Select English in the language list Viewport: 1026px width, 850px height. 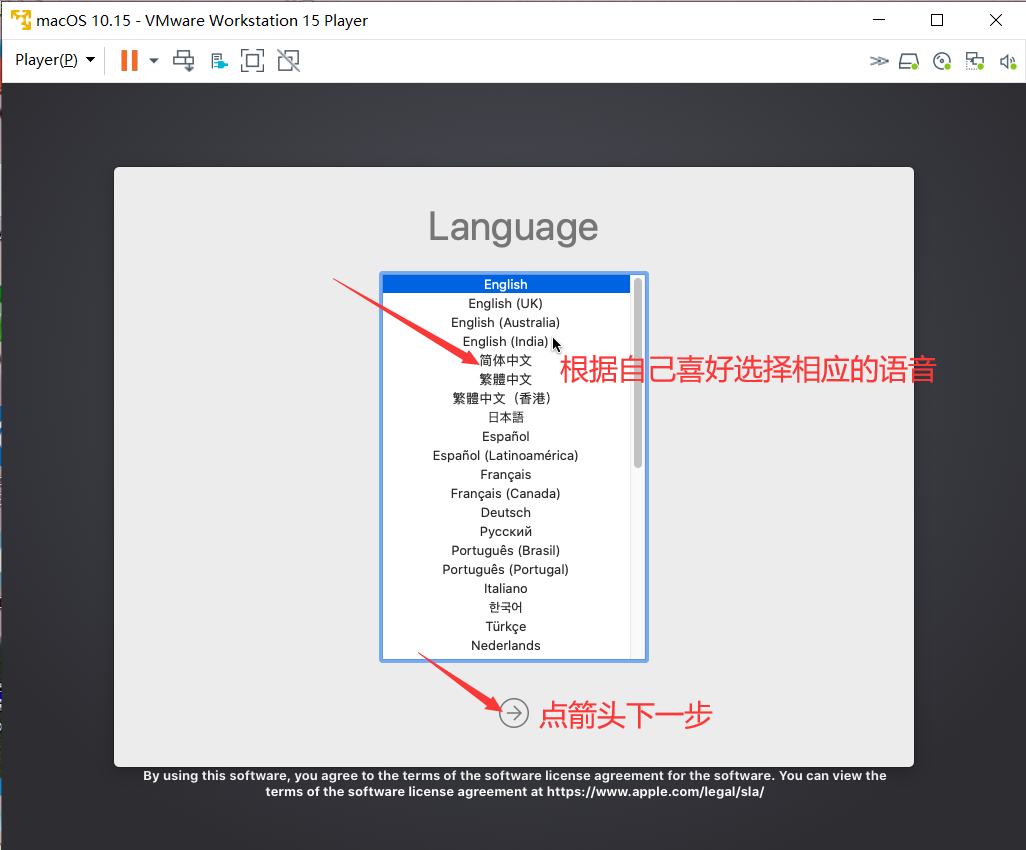(506, 284)
